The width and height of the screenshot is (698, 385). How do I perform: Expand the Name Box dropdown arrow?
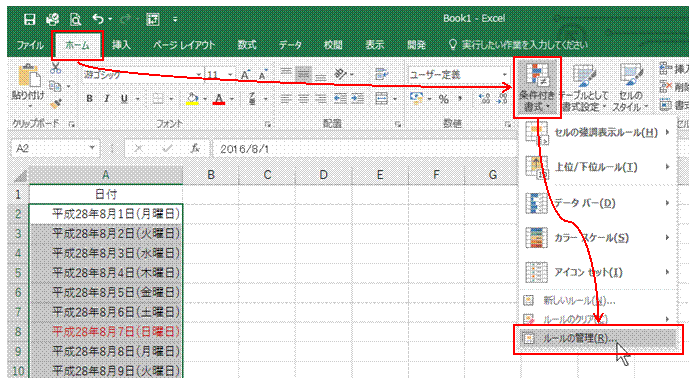92,148
